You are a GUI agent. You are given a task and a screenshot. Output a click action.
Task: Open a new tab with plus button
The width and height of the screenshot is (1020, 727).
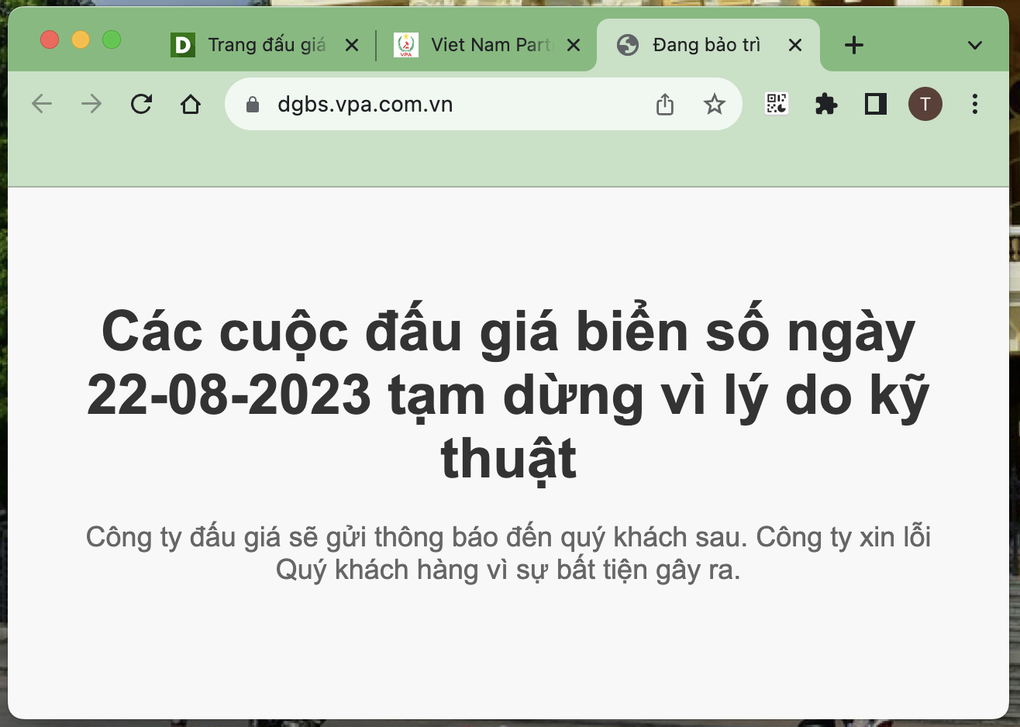pyautogui.click(x=853, y=45)
